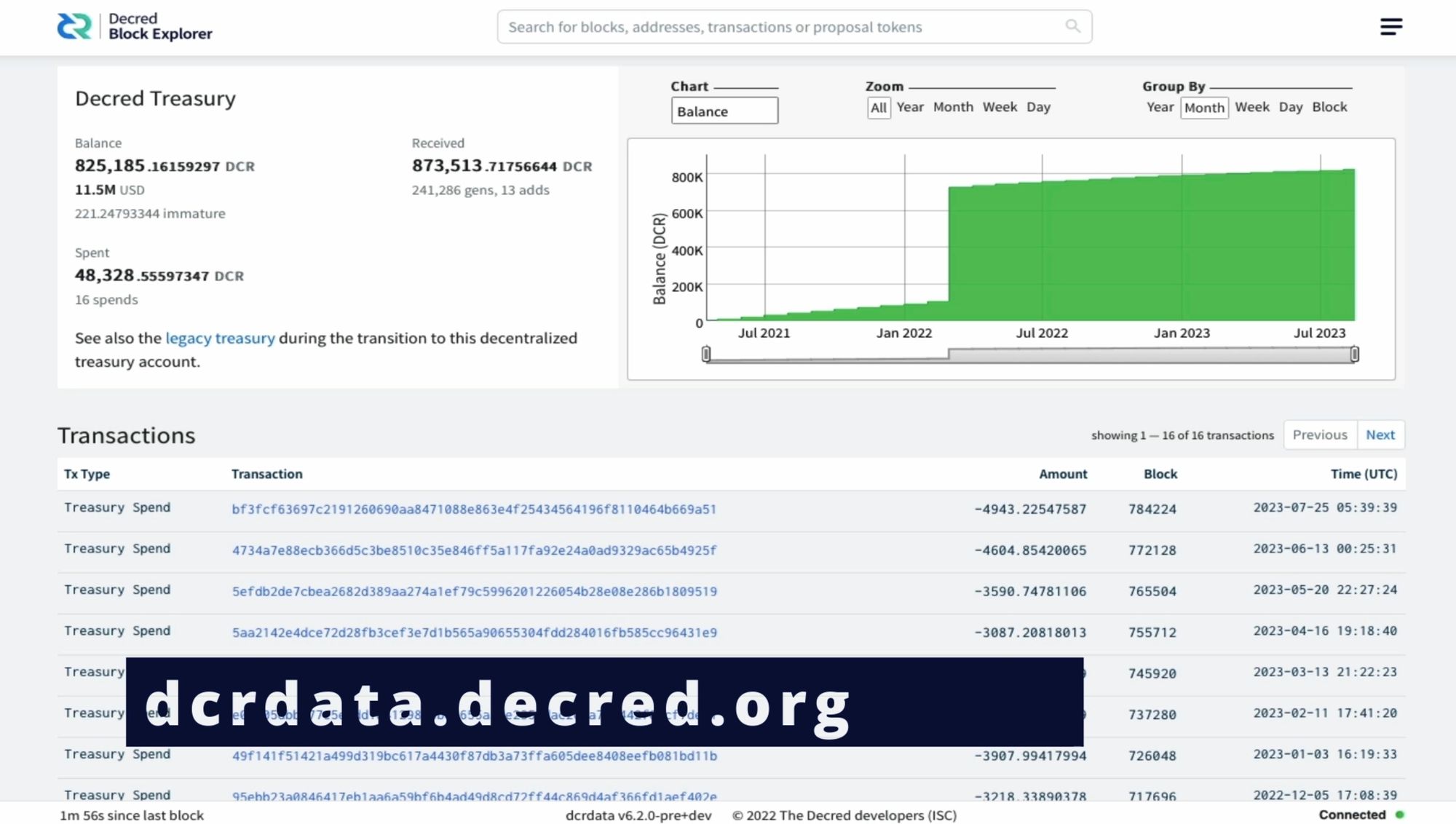Click the Block column header
Viewport: 1456px width, 824px height.
(x=1160, y=474)
